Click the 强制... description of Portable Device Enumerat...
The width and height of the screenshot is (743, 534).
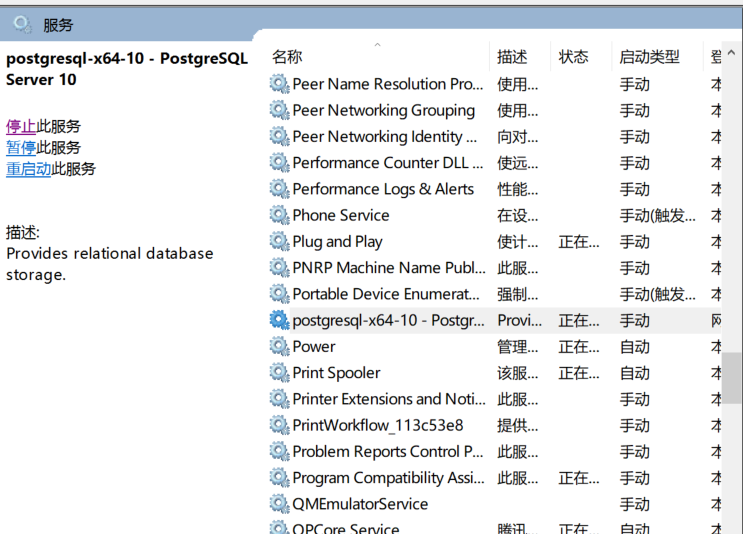tap(518, 295)
